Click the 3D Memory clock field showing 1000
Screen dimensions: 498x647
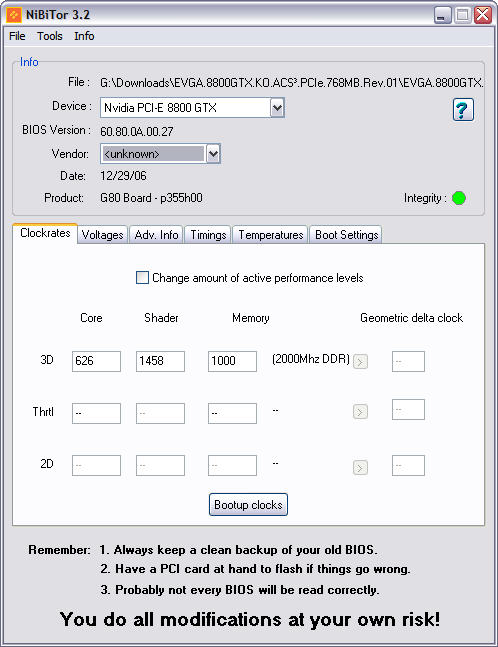point(232,361)
